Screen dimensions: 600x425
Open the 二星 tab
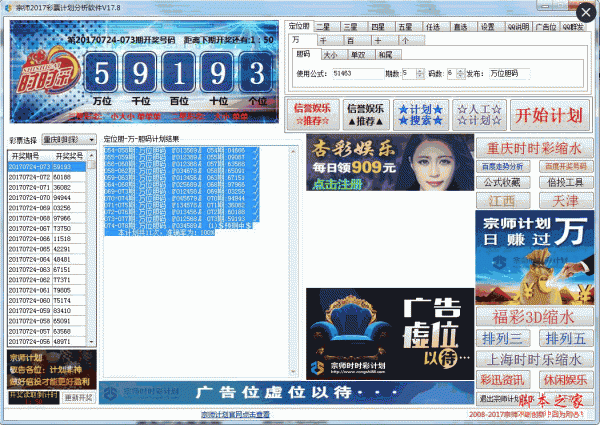point(325,26)
